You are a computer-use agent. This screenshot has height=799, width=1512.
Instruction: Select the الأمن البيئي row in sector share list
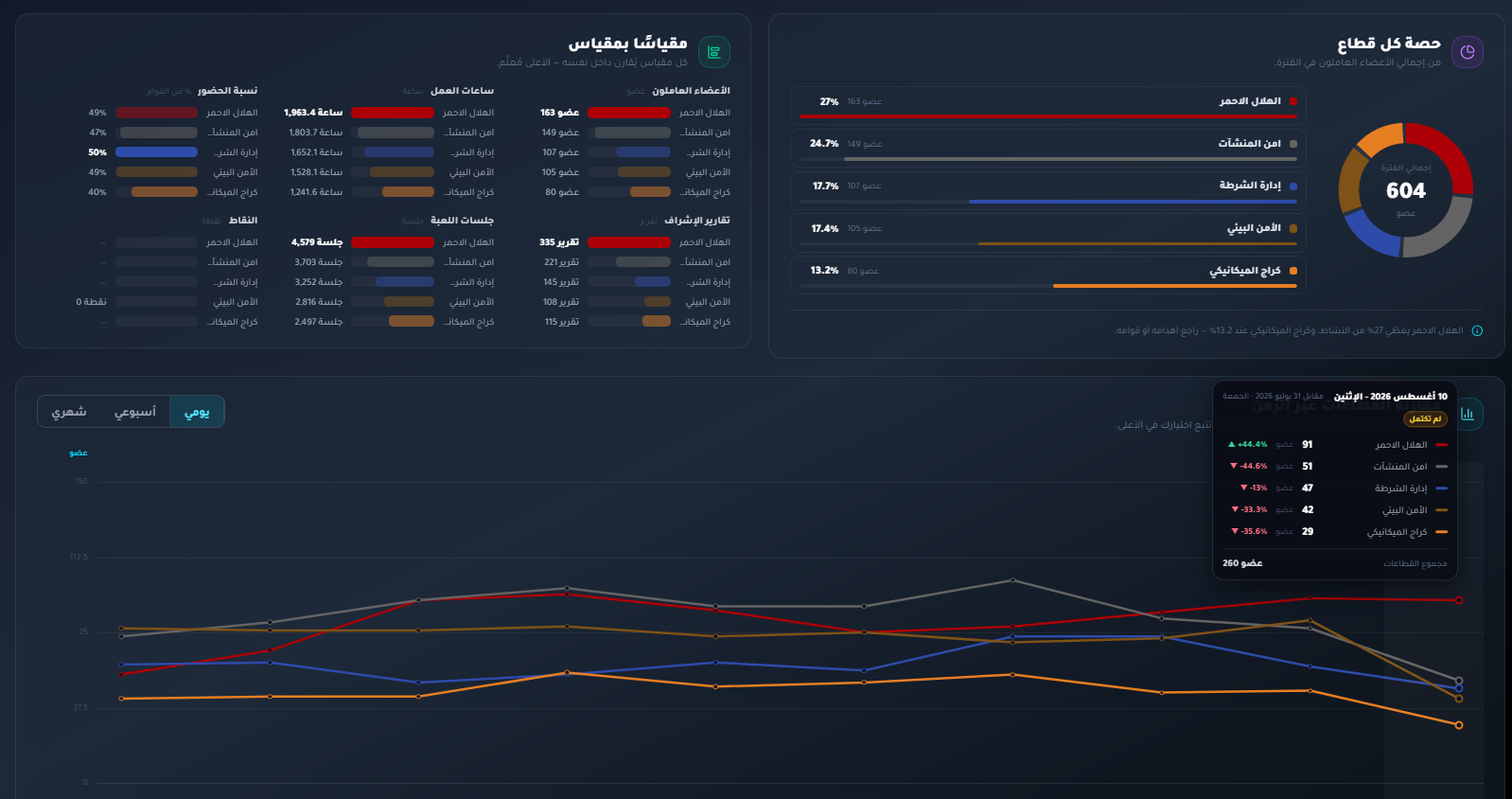(1048, 232)
